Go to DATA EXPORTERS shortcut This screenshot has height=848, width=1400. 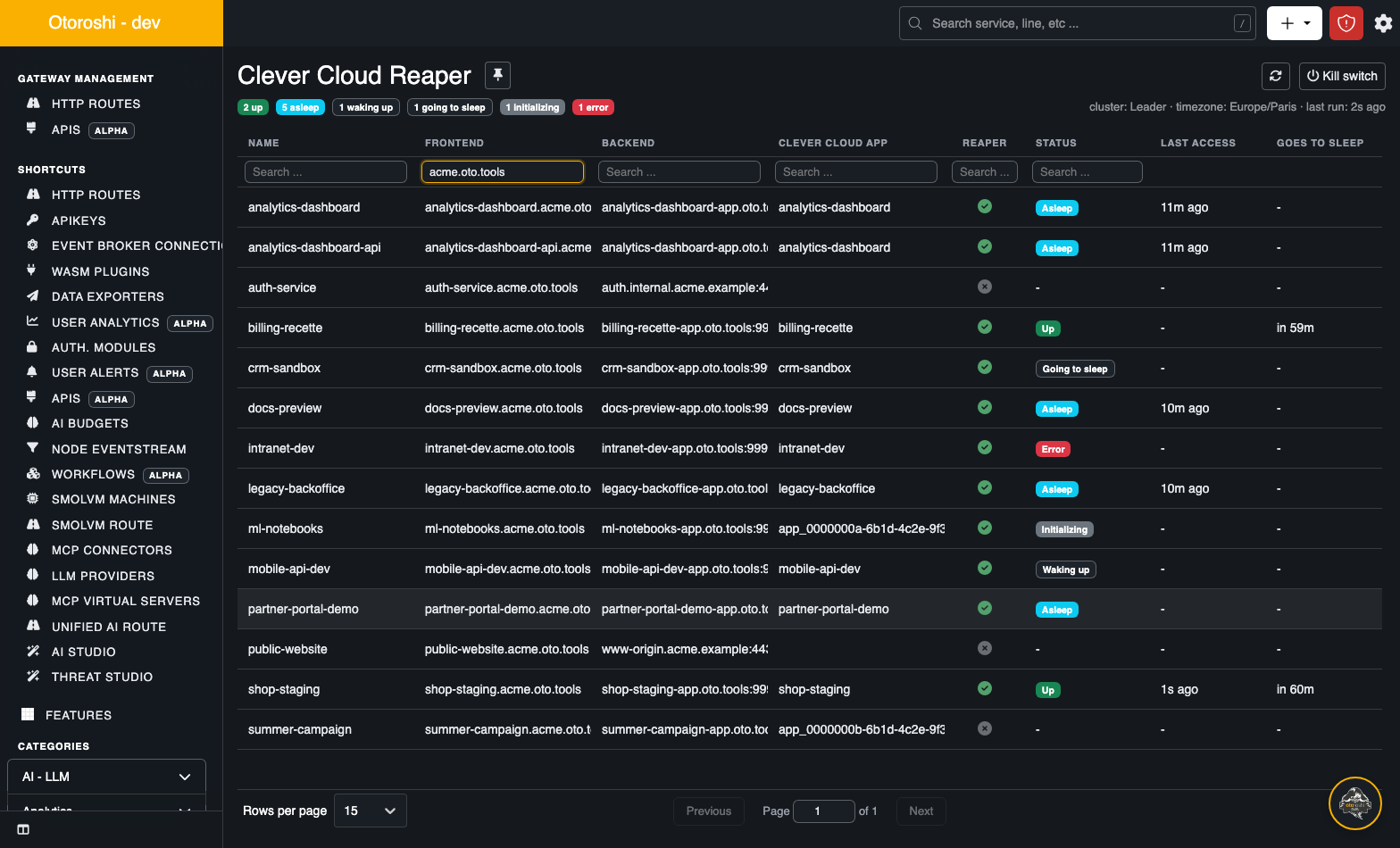[107, 296]
